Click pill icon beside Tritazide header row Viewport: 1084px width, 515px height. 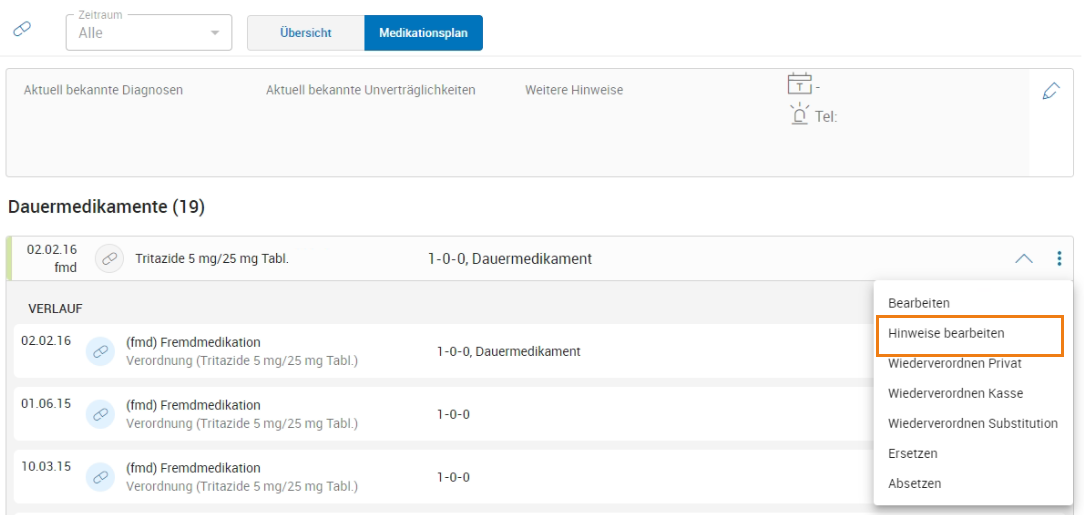pos(109,259)
